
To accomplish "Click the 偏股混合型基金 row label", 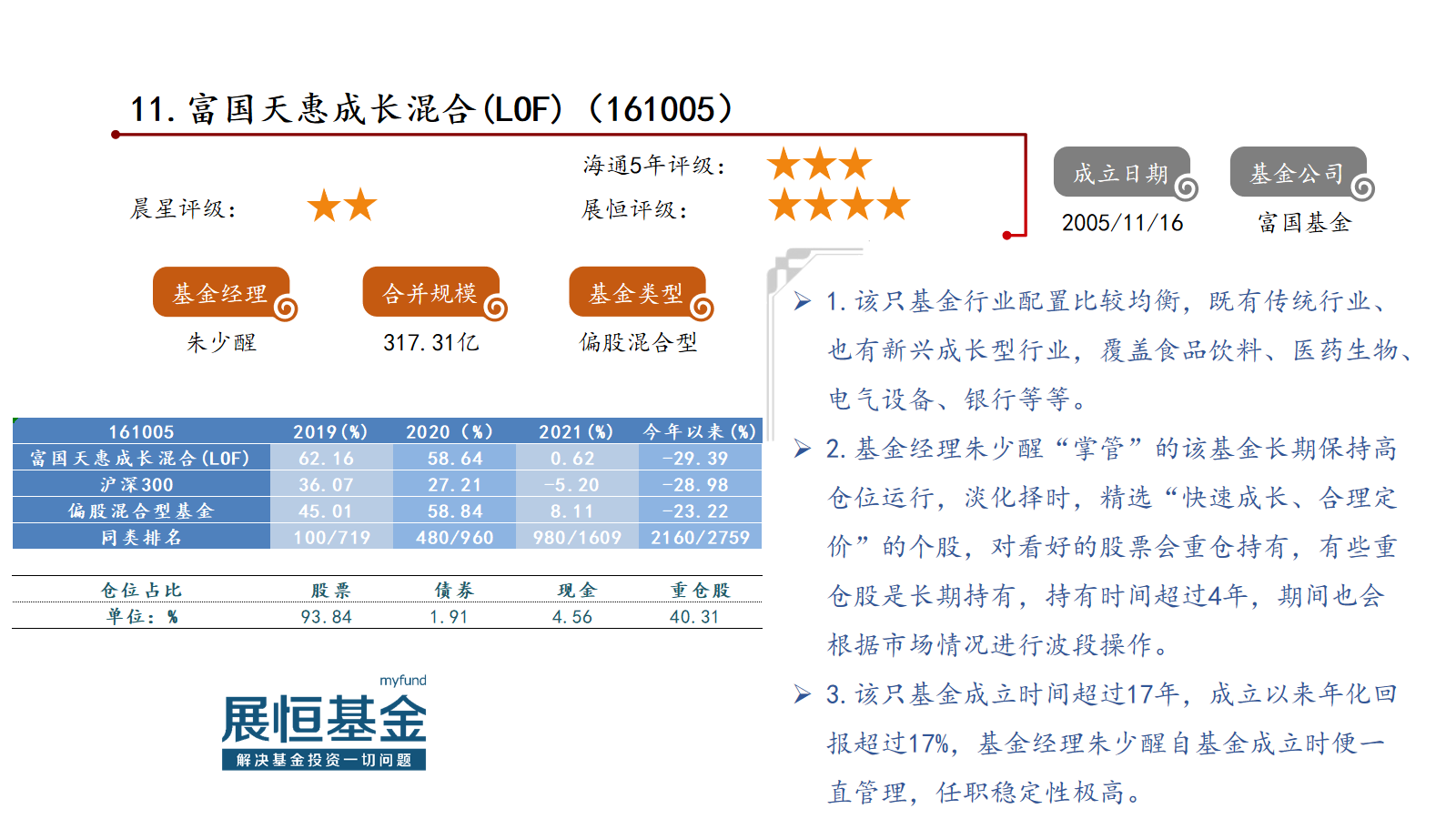I will pos(141,511).
